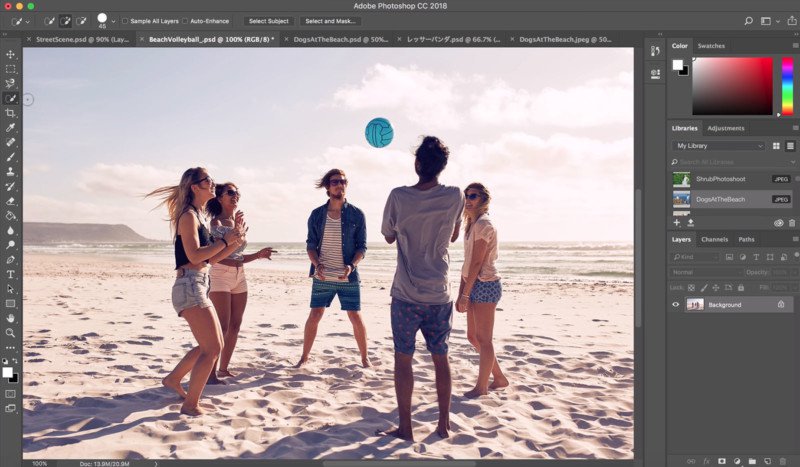Screen dimensions: 800x467
Task: Click the hue spectrum slider strip
Action: (788, 86)
